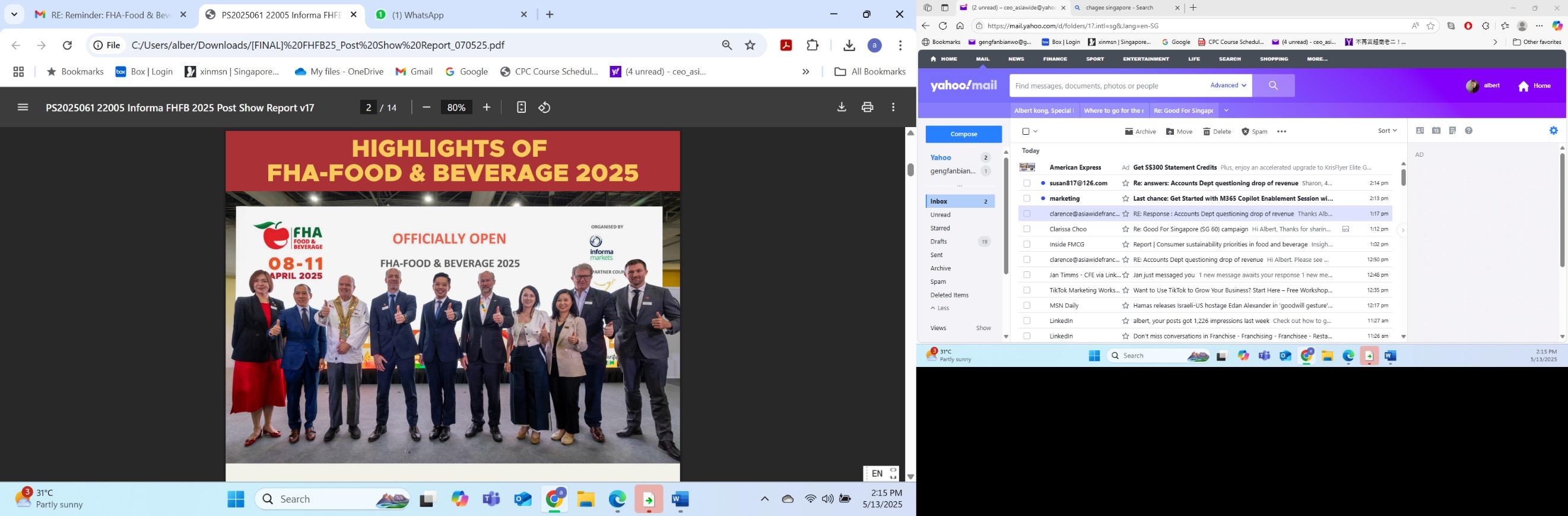Click Edge read aloud icon in address bar
The width and height of the screenshot is (1568, 516).
pos(1415,26)
